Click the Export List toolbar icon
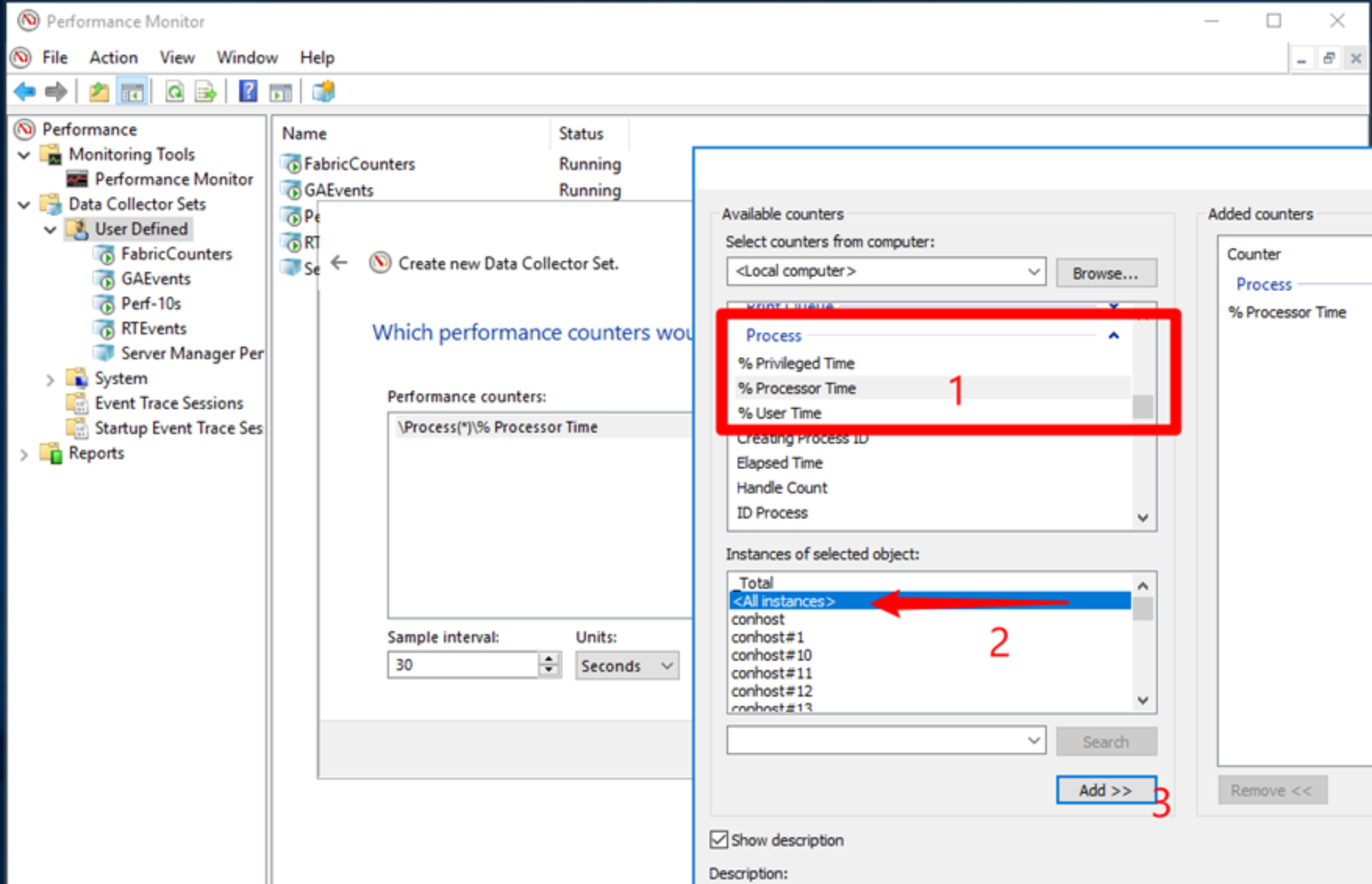The image size is (1372, 884). click(x=205, y=92)
